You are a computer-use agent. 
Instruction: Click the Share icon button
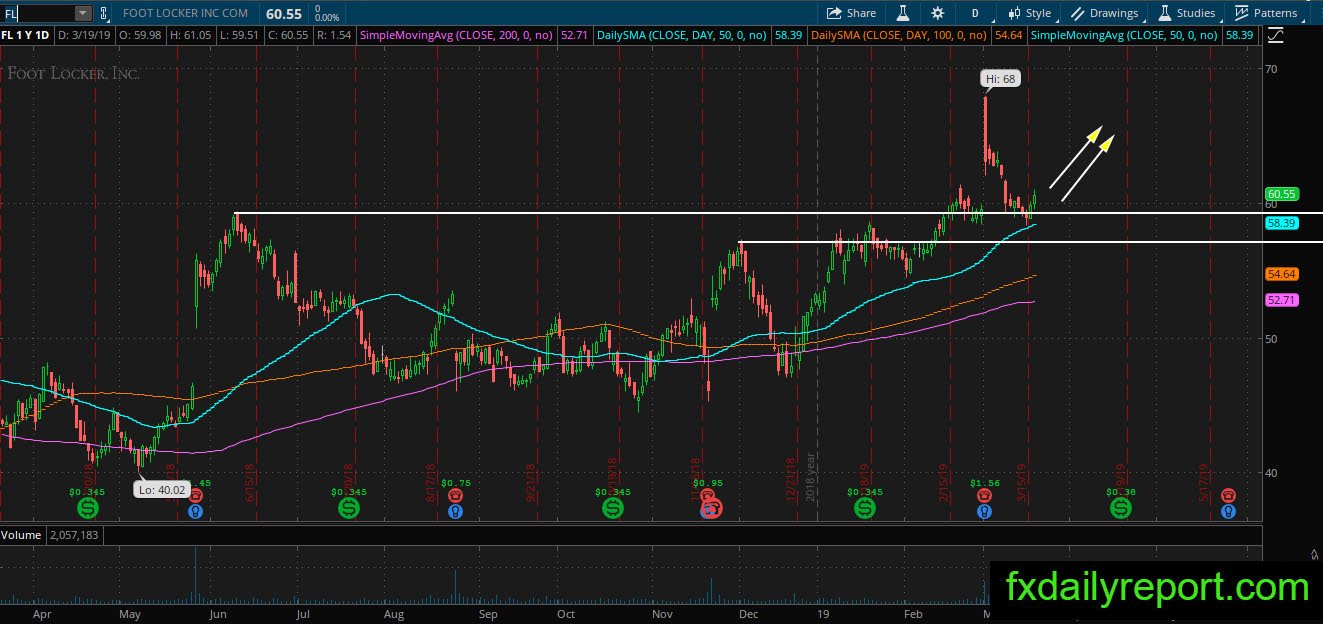tap(851, 13)
